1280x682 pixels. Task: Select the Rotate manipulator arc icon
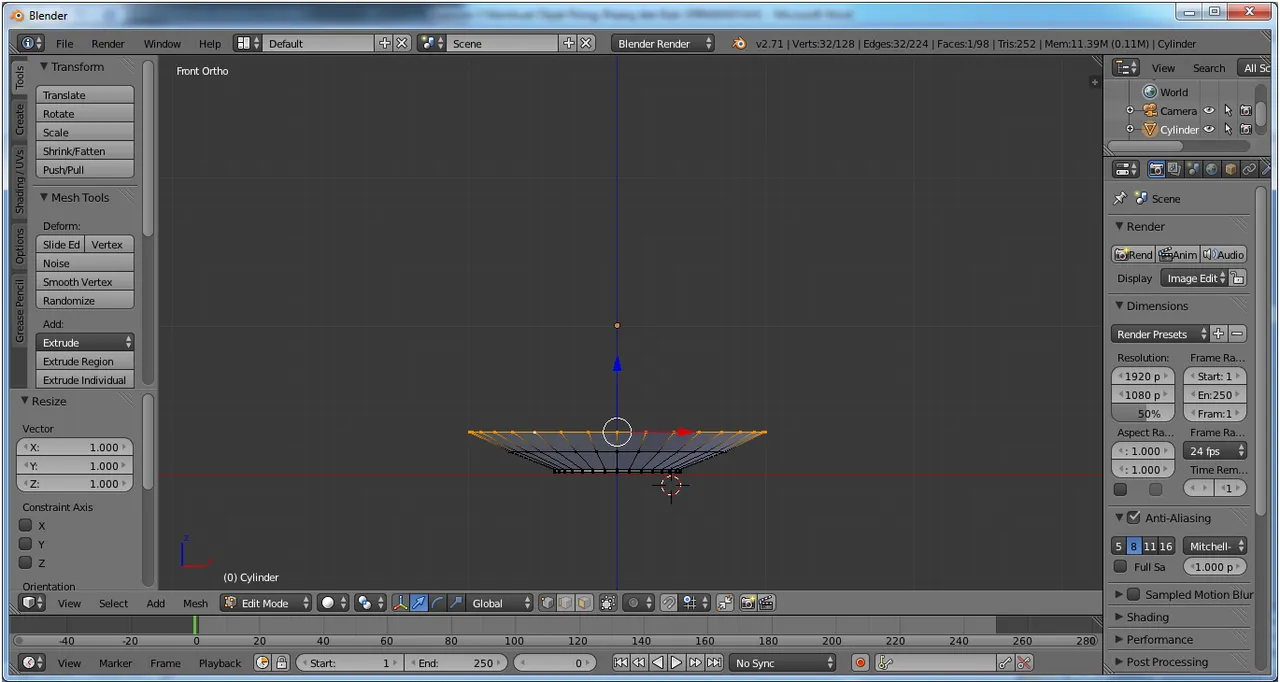tap(437, 603)
